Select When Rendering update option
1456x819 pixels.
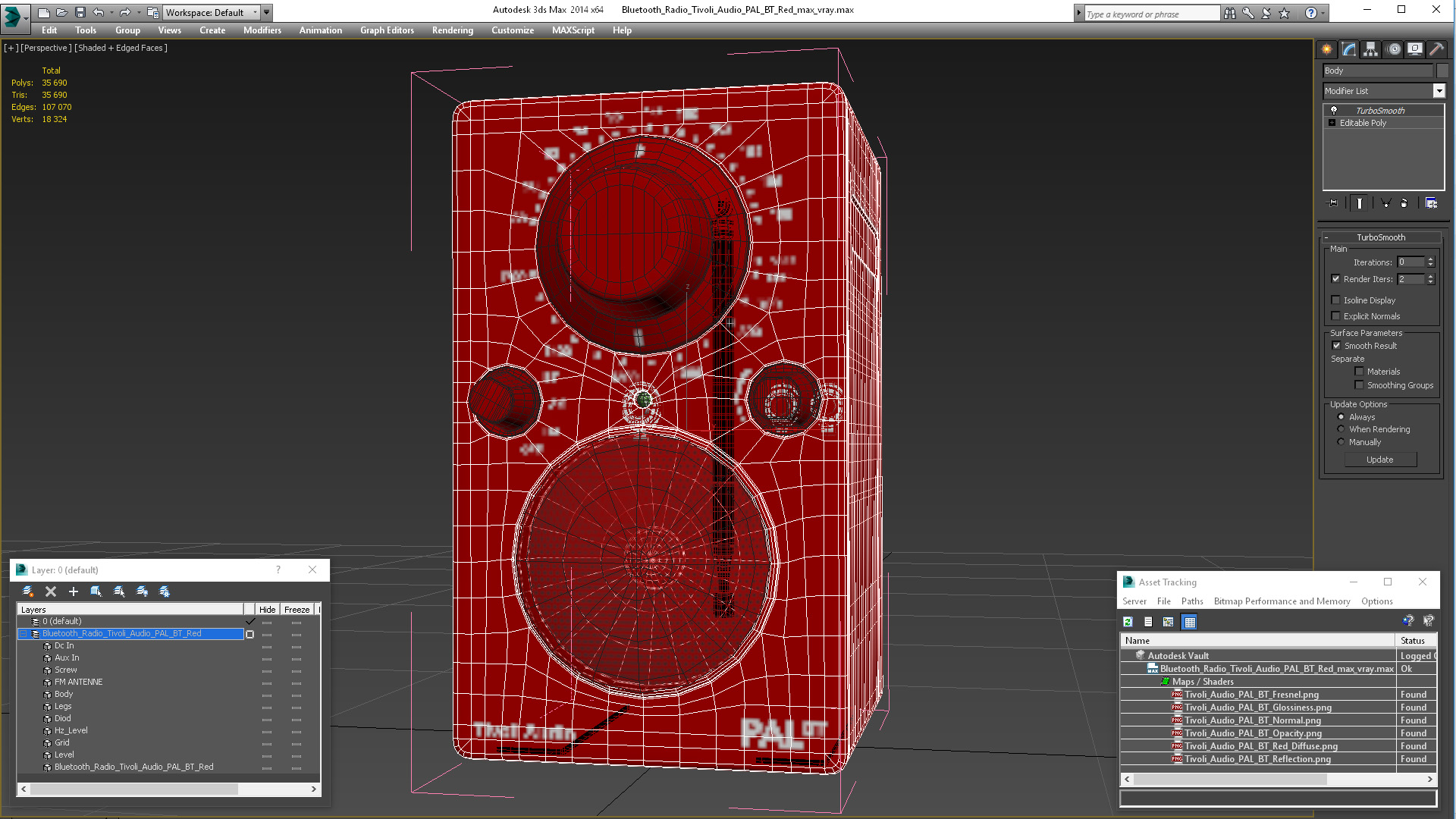pos(1341,429)
